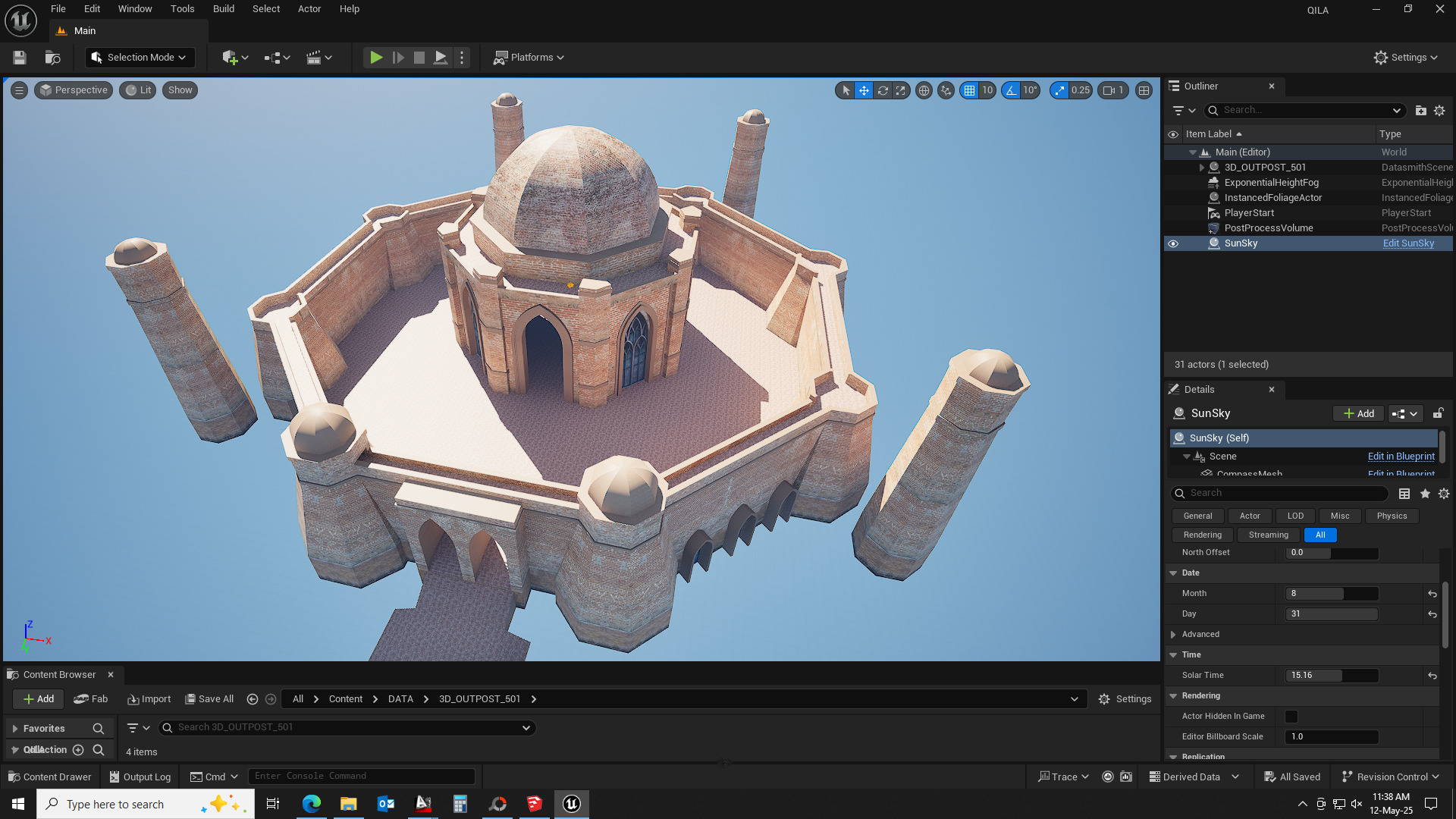Click Save All in Content Browser
Screen dimensions: 1456x819
[209, 699]
